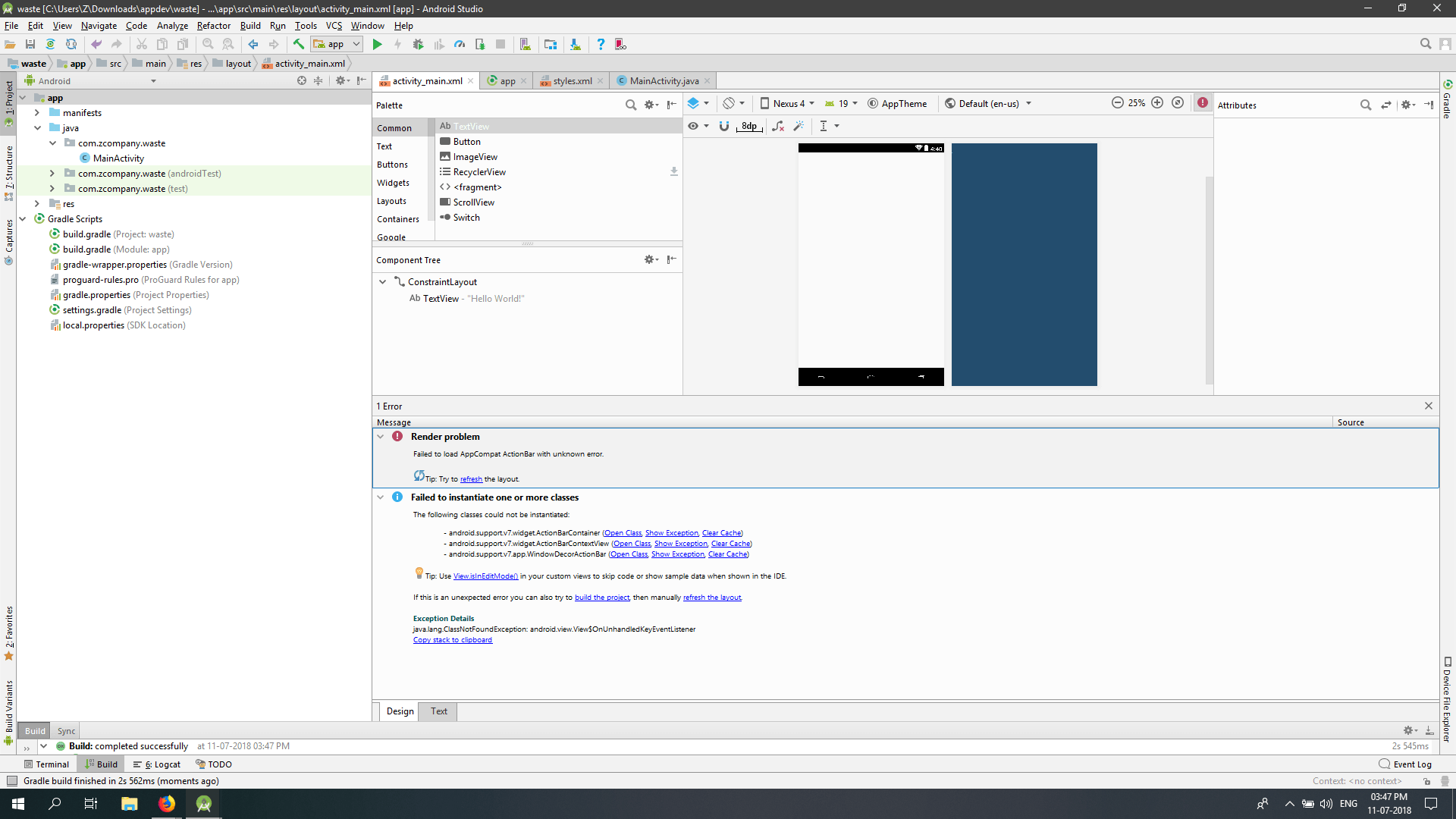Open the SDK Manager download icon
1456x819 pixels.
click(x=576, y=45)
